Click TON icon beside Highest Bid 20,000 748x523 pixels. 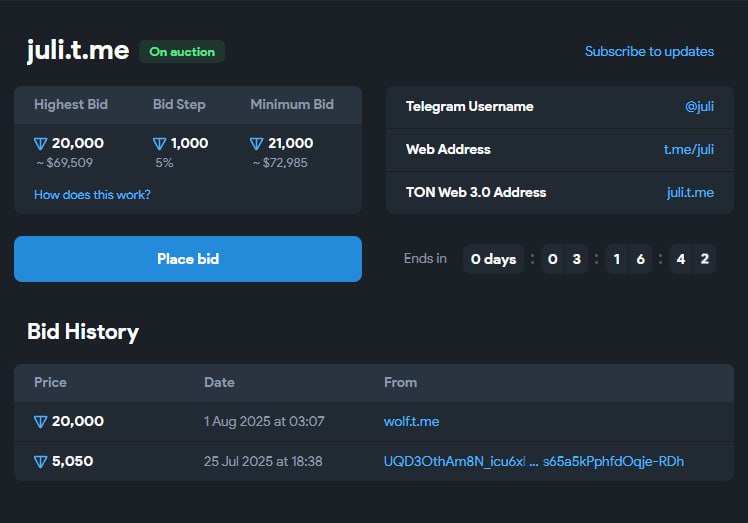pos(41,144)
